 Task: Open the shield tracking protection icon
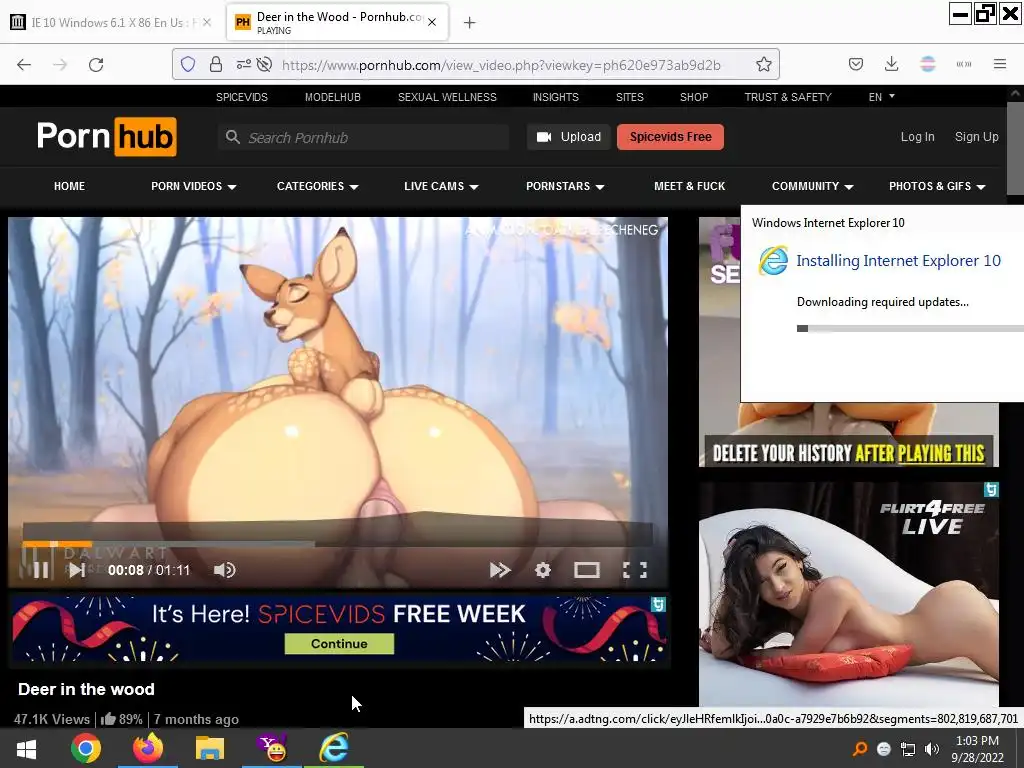(x=188, y=64)
